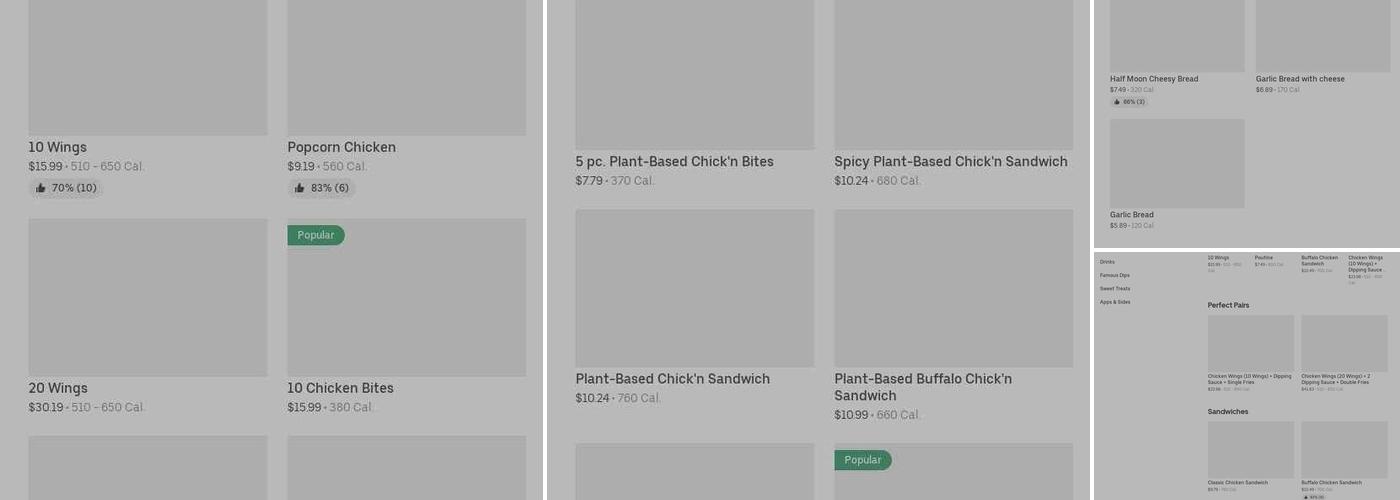Viewport: 1400px width, 500px height.
Task: Jump to Drinks menu category
Action: point(1107,262)
